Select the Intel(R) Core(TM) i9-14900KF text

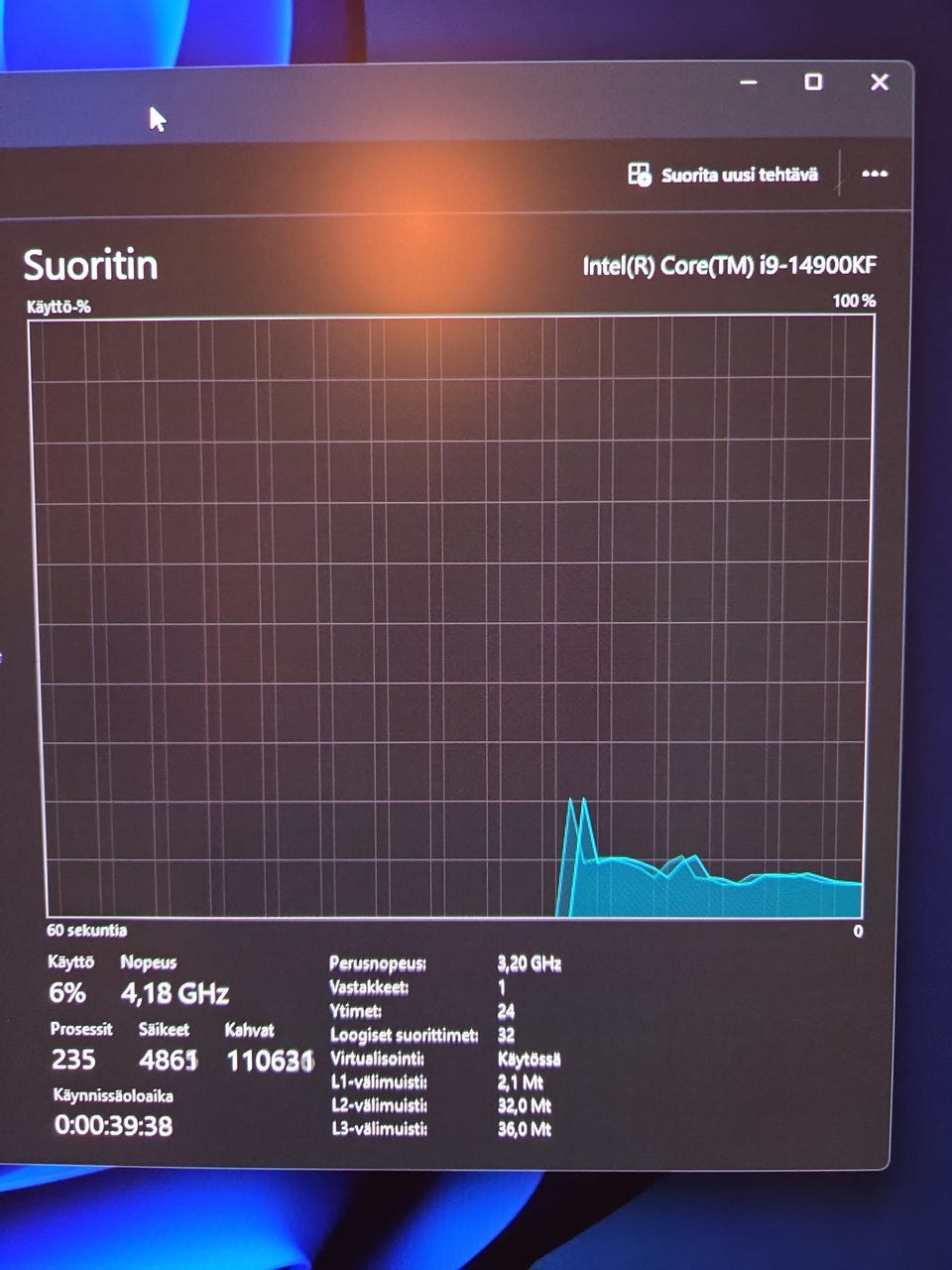pos(729,266)
